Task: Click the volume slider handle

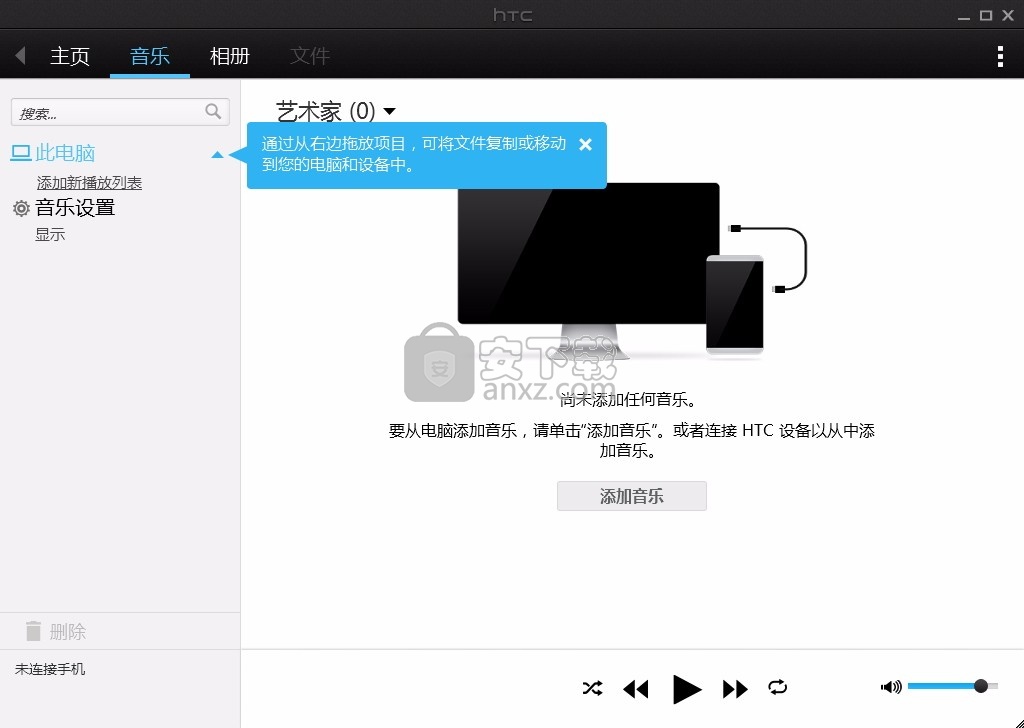Action: coord(980,686)
